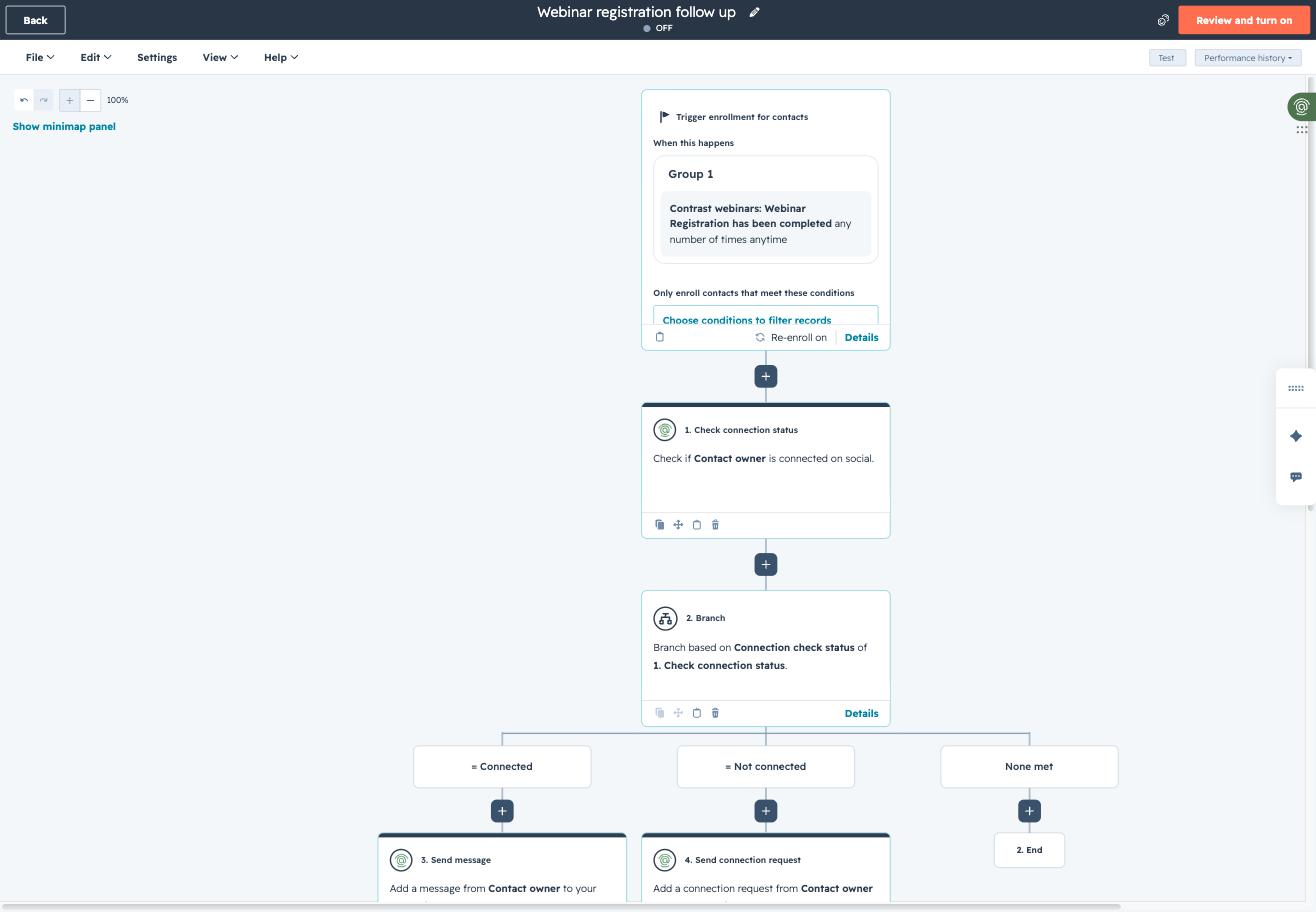The width and height of the screenshot is (1316, 912).
Task: Click '1. Check connection status' heading
Action: (x=741, y=430)
